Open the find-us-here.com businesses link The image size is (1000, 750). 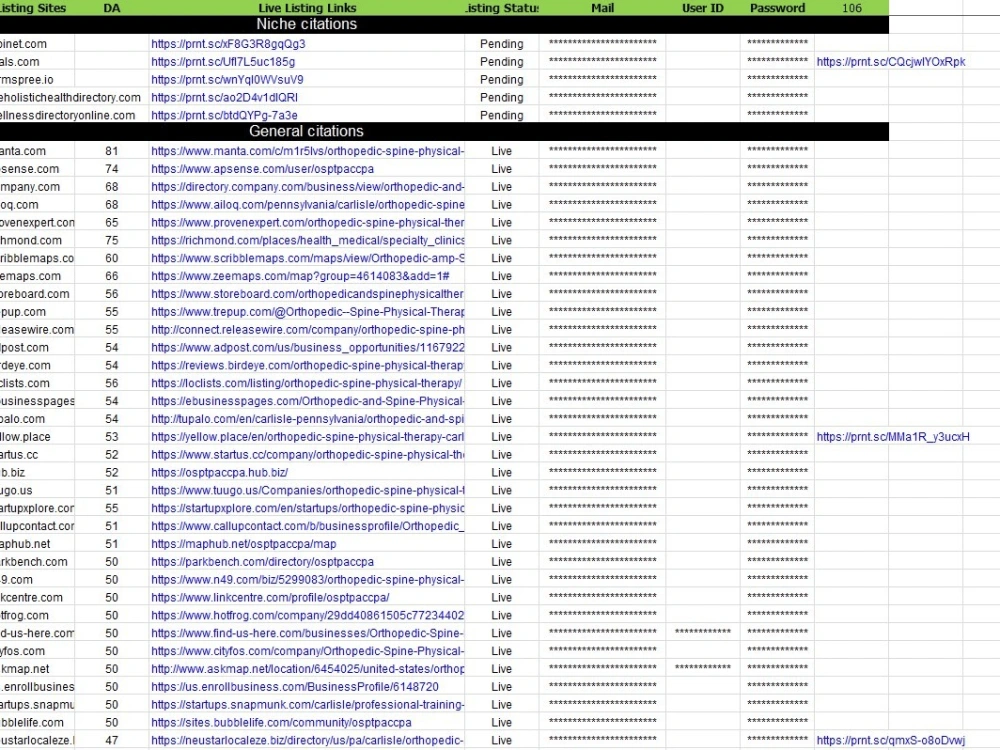[307, 633]
